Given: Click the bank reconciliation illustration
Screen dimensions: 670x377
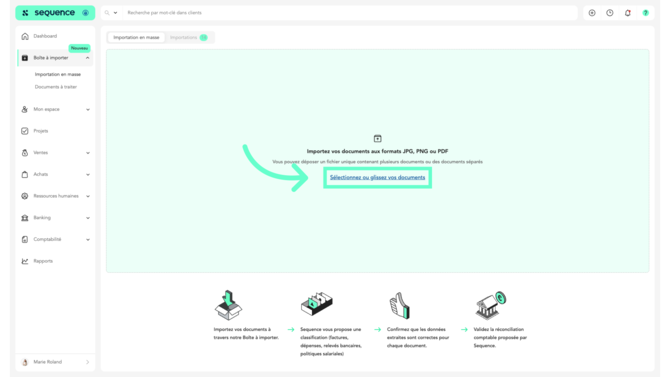Looking at the screenshot, I should click(x=491, y=305).
